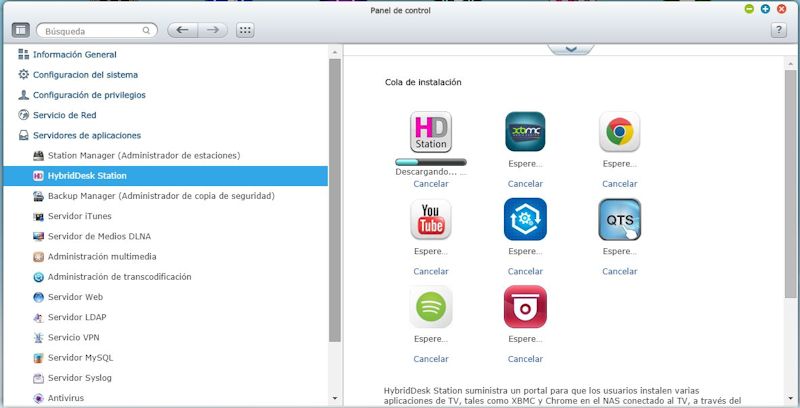Image resolution: width=800 pixels, height=408 pixels.
Task: Click the privileges user icon
Action: pos(23,95)
